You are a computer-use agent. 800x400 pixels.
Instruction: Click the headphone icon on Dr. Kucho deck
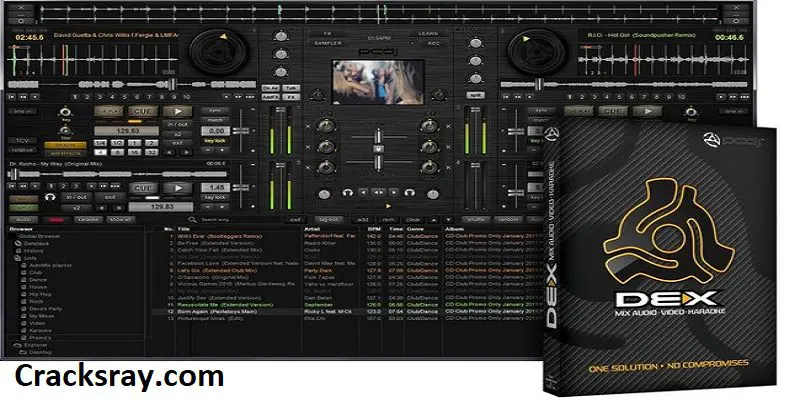[x=51, y=196]
